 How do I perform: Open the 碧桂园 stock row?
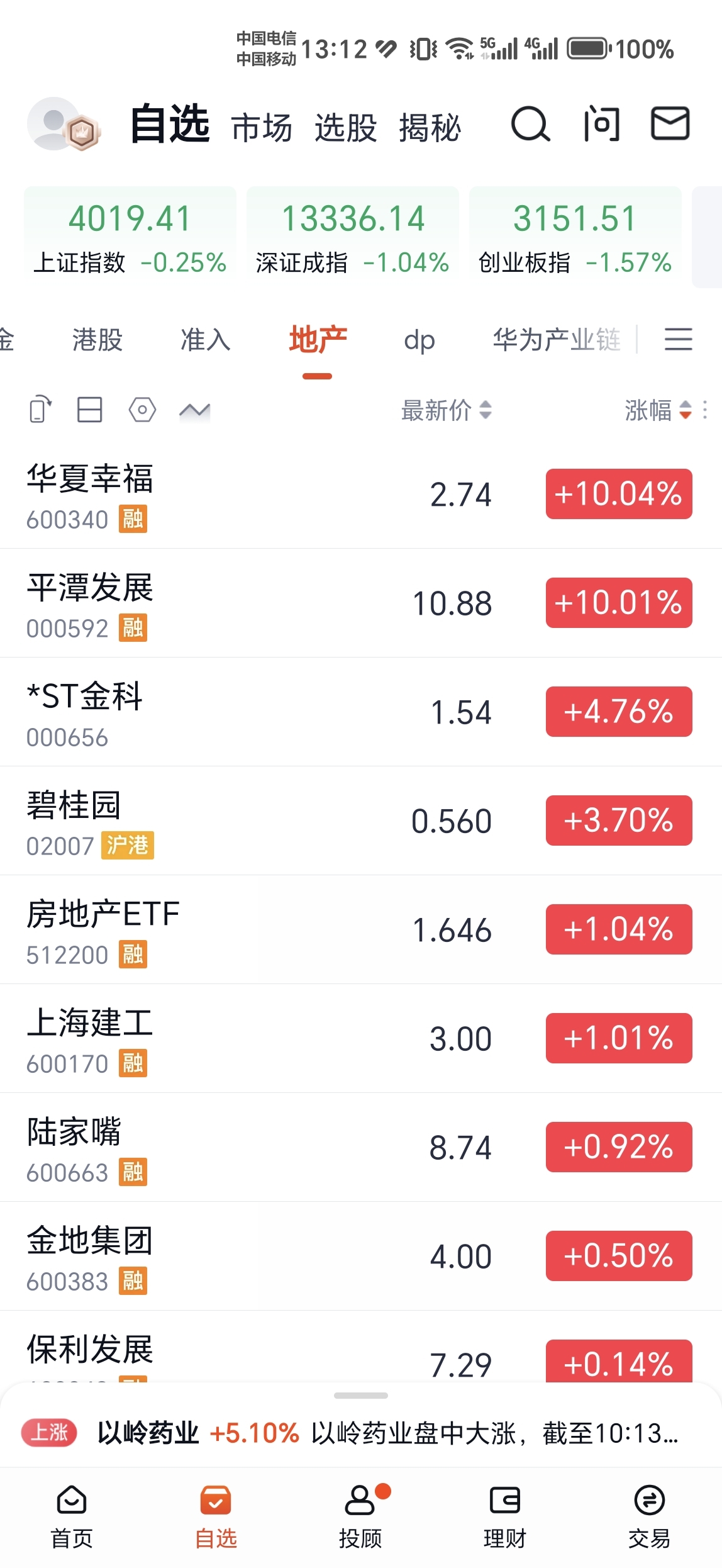pos(361,820)
